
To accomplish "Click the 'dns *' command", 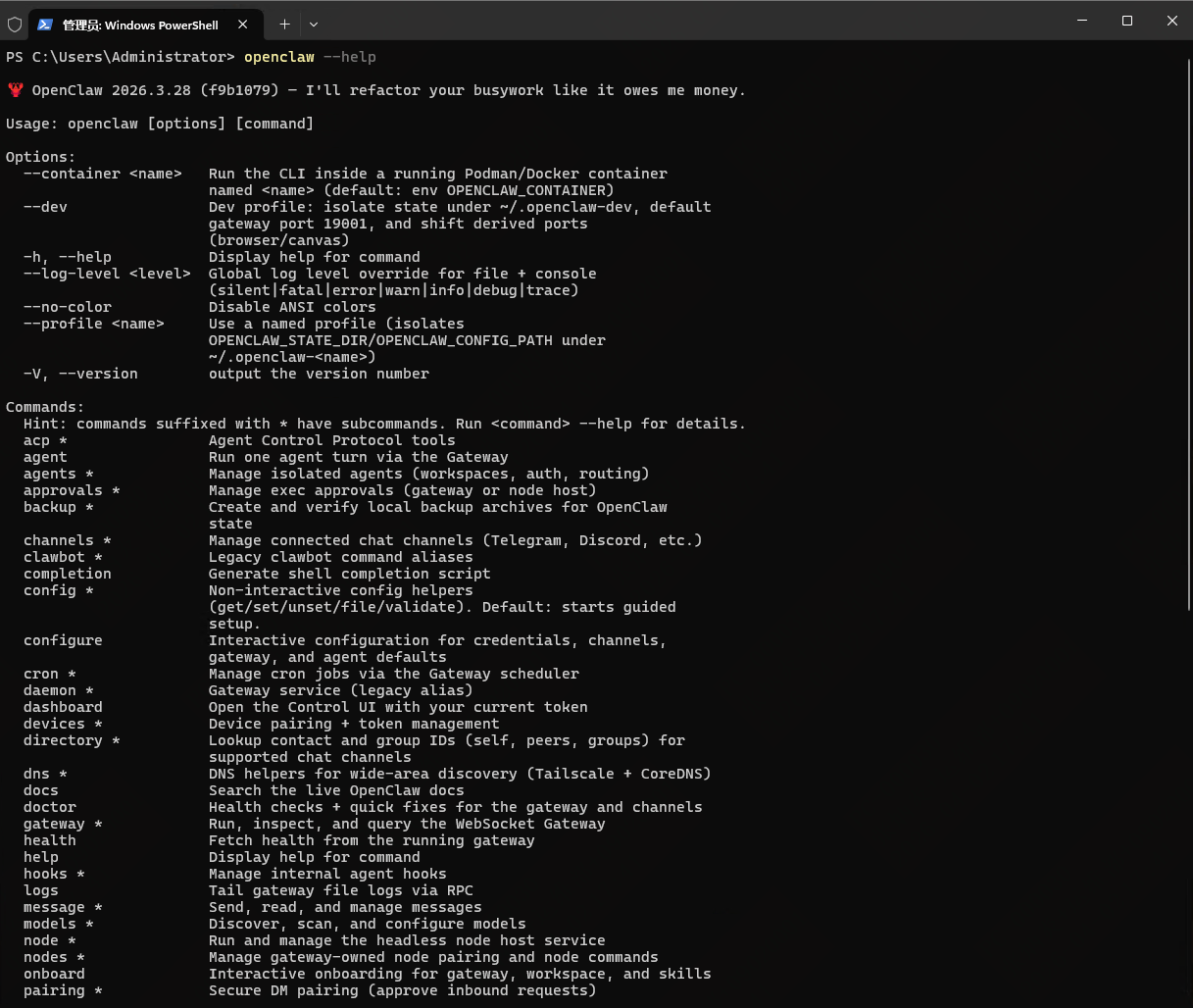I will coord(45,774).
